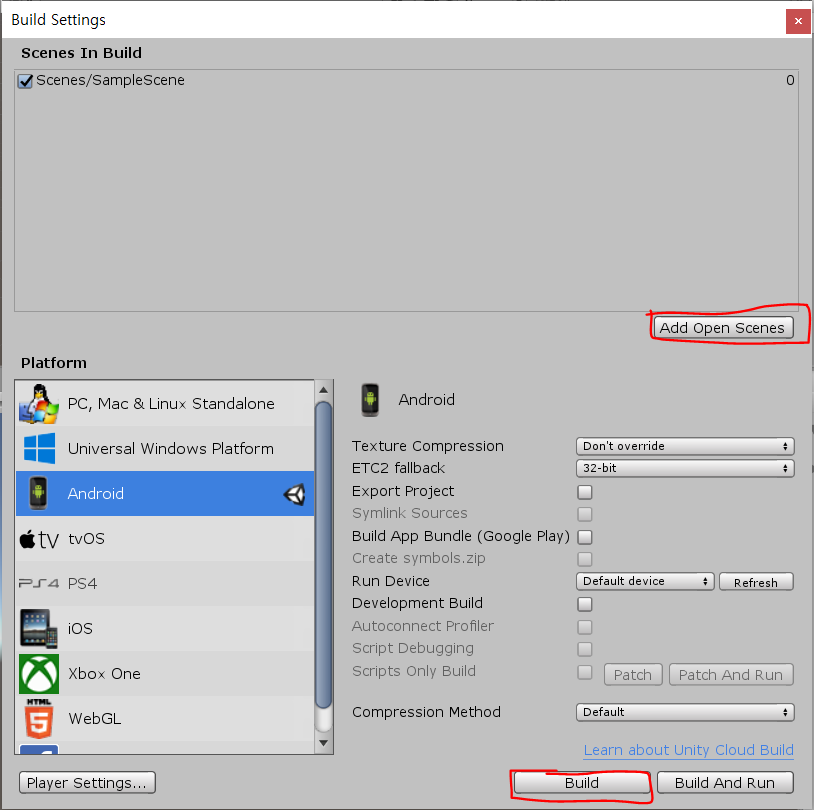
Task: Close the Build Settings window
Action: tap(798, 21)
